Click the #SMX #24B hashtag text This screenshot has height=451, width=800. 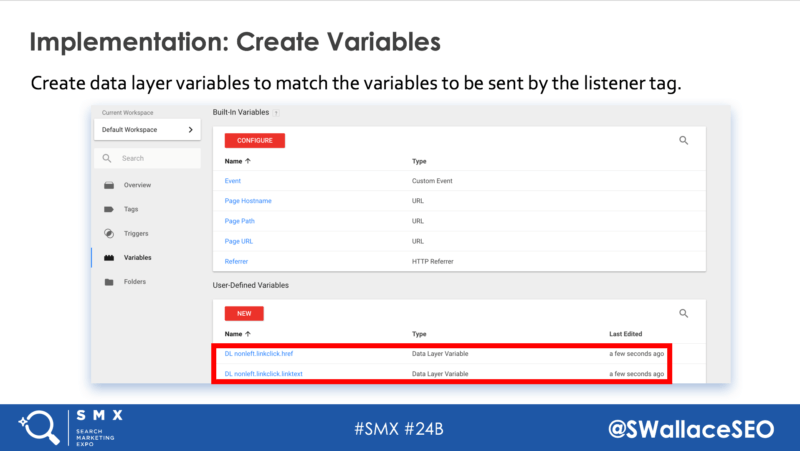click(399, 429)
